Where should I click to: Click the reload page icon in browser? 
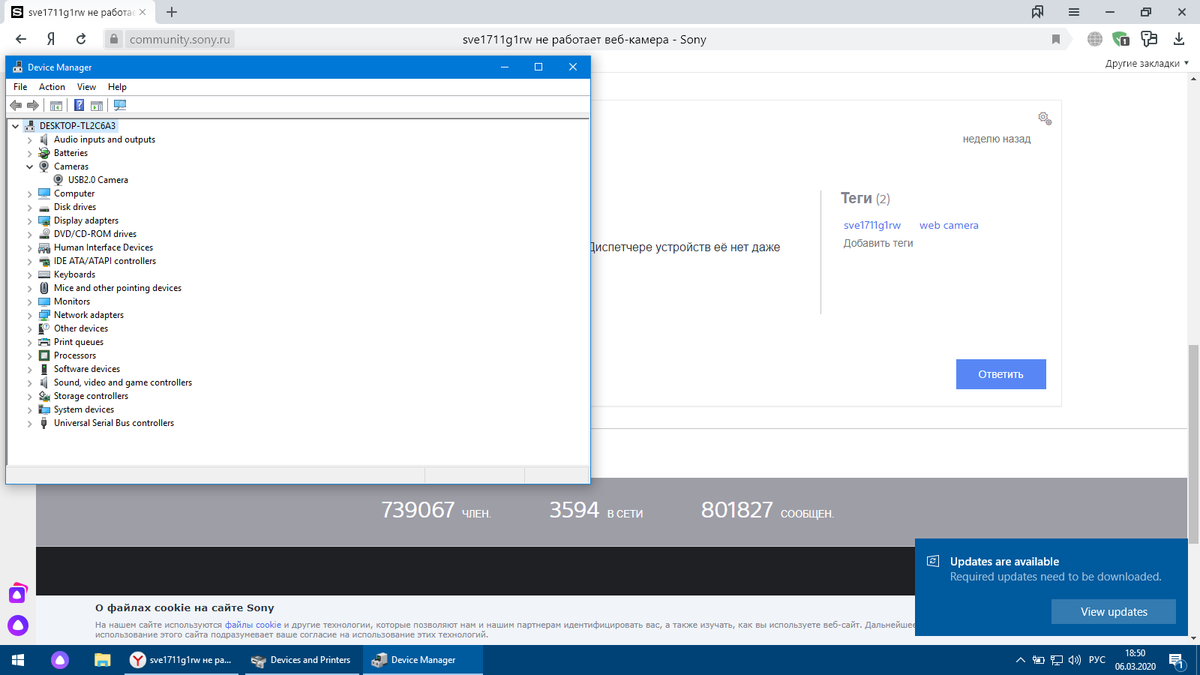pyautogui.click(x=81, y=39)
